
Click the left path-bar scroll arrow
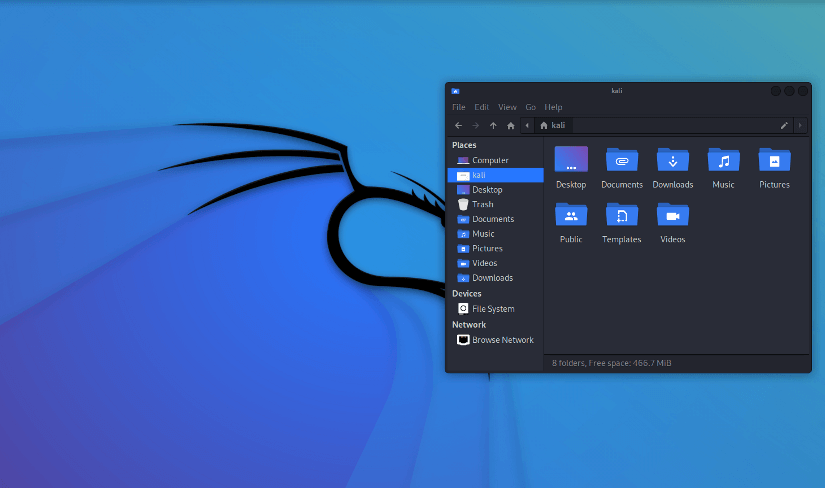[x=527, y=125]
